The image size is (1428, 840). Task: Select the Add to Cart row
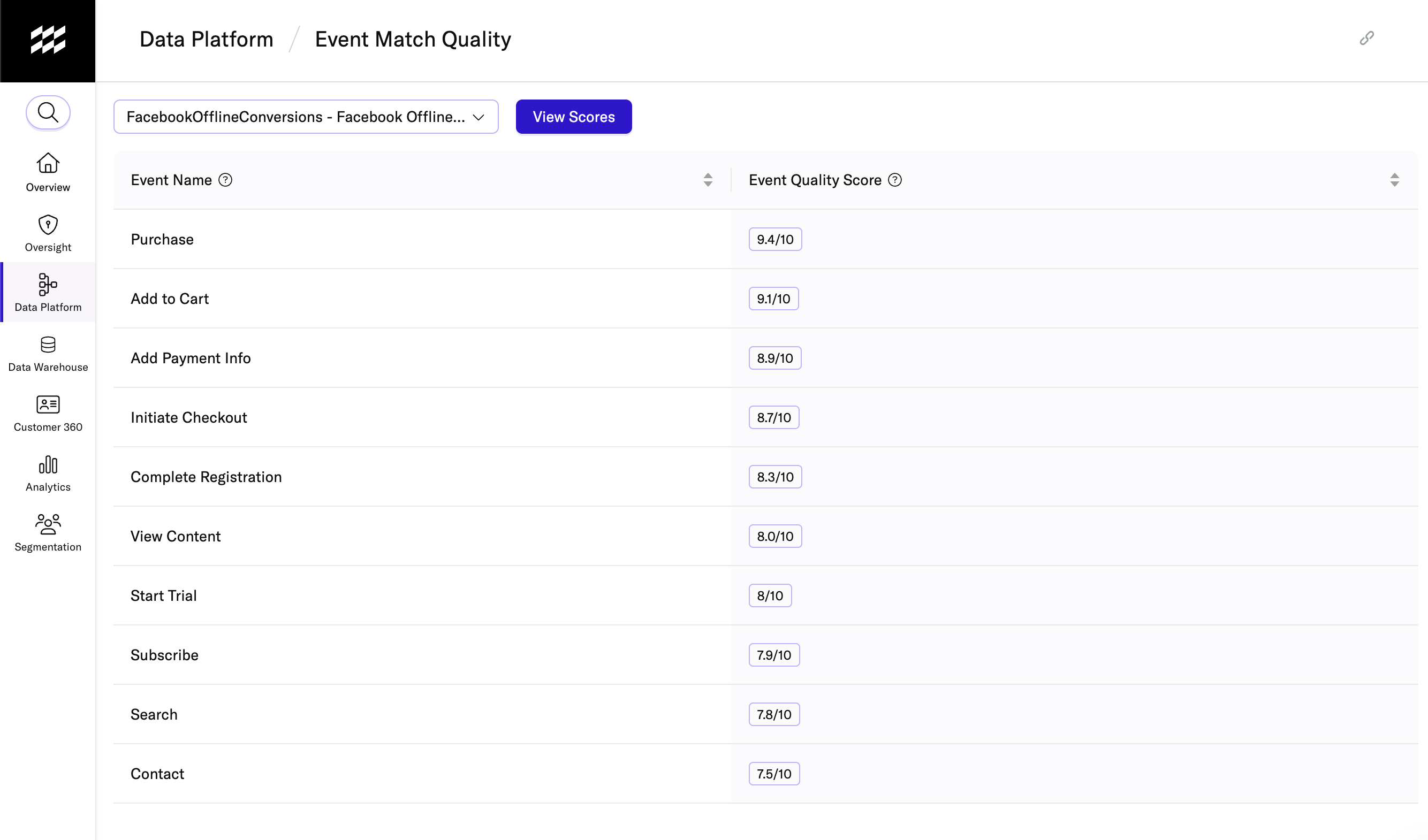170,299
